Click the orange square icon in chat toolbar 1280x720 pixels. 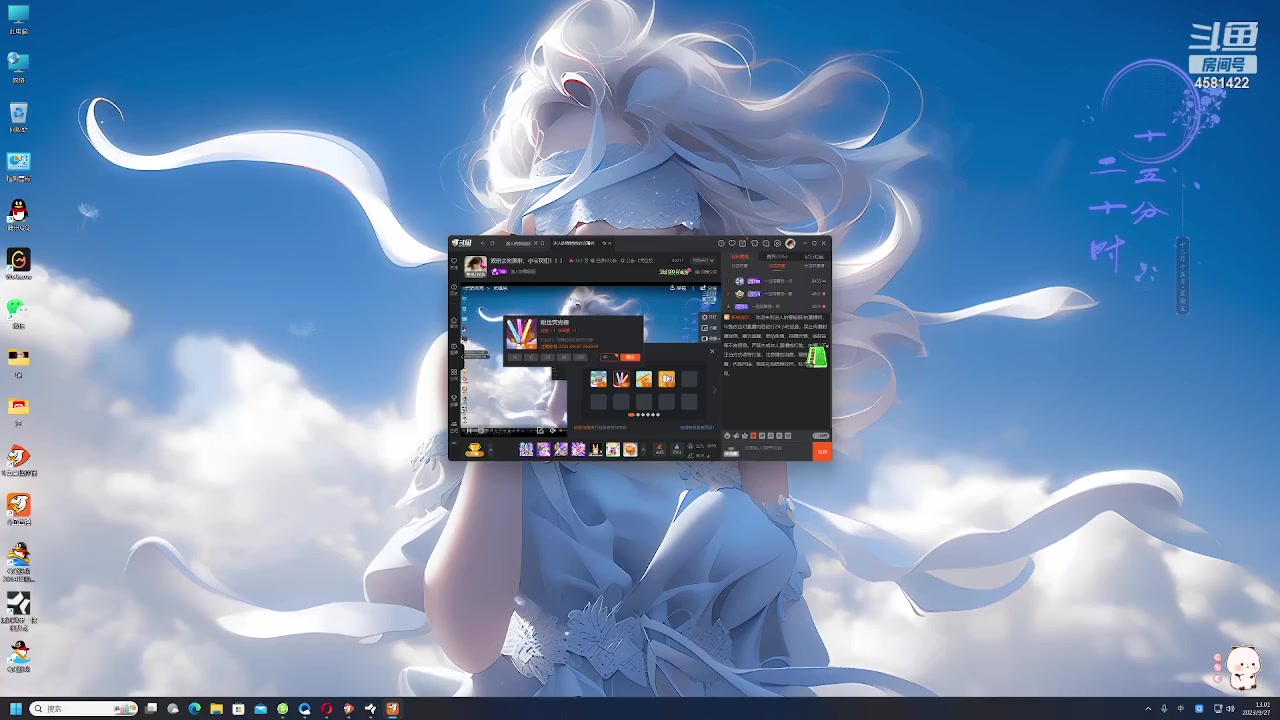point(753,436)
